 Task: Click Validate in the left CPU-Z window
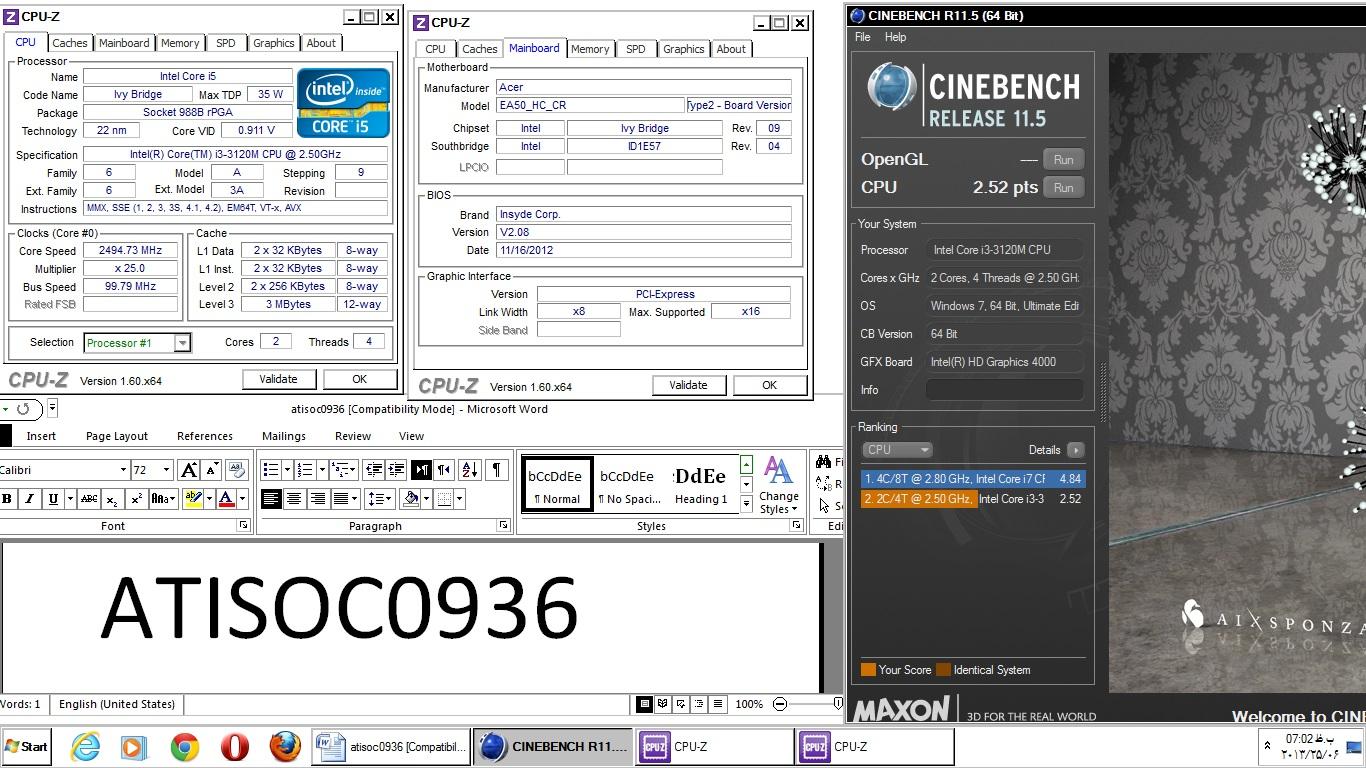tap(278, 379)
